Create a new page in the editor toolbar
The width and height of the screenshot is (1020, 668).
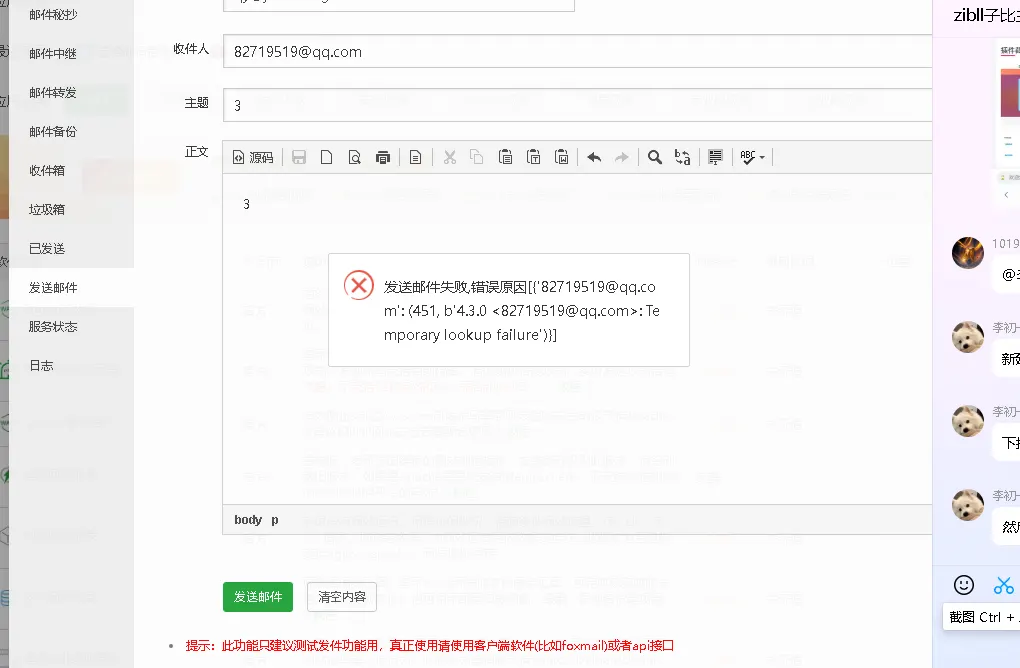[327, 157]
